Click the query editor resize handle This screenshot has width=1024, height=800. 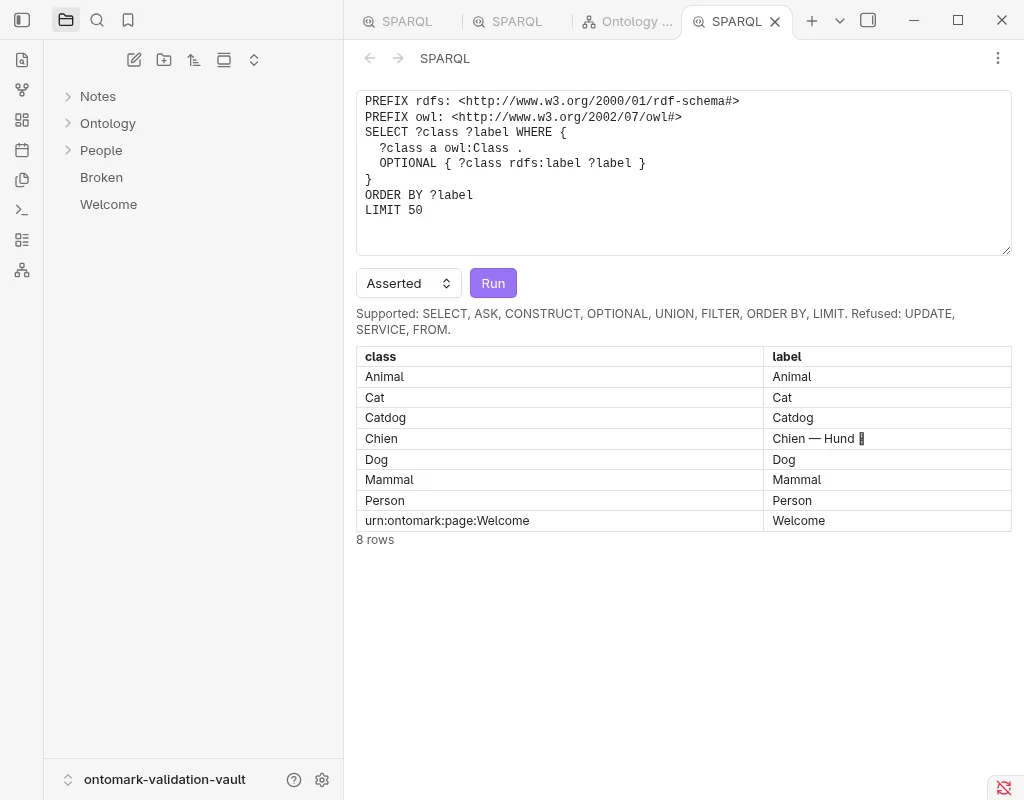click(1006, 250)
